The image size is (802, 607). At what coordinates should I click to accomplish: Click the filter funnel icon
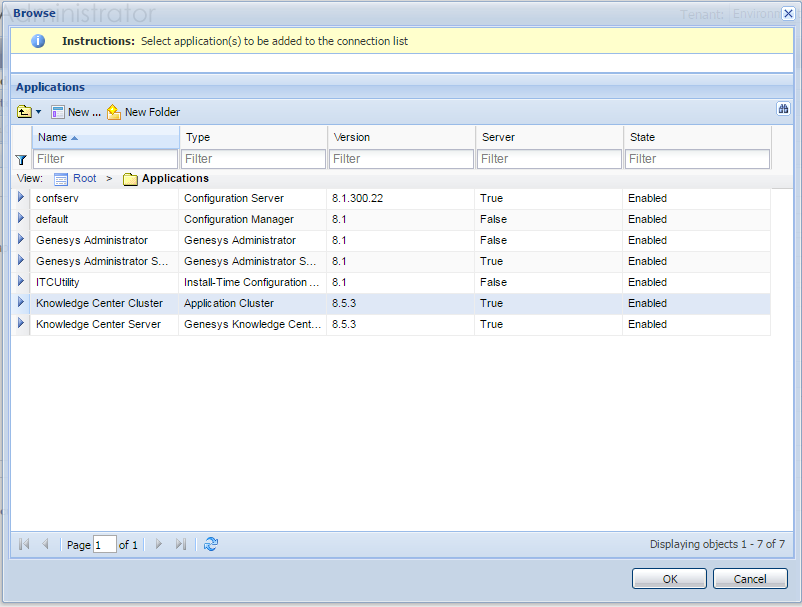tap(21, 160)
